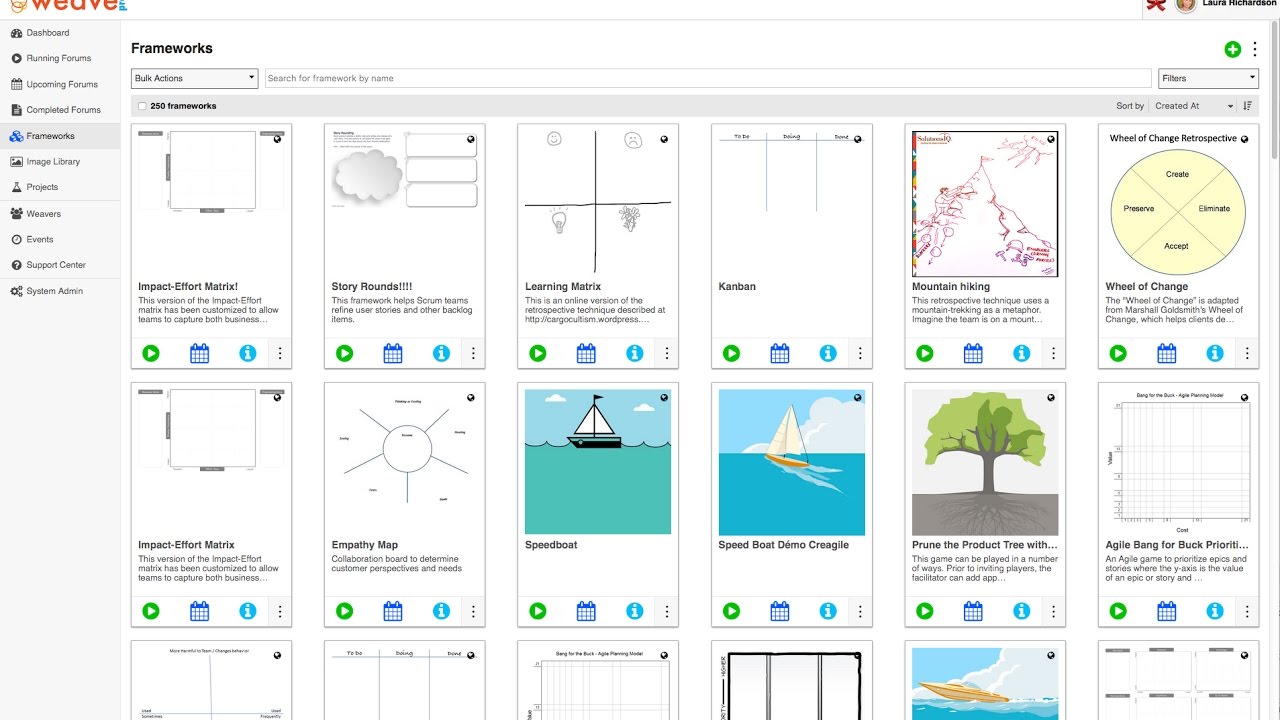Schedule the Empathy Map with calendar icon

click(393, 611)
